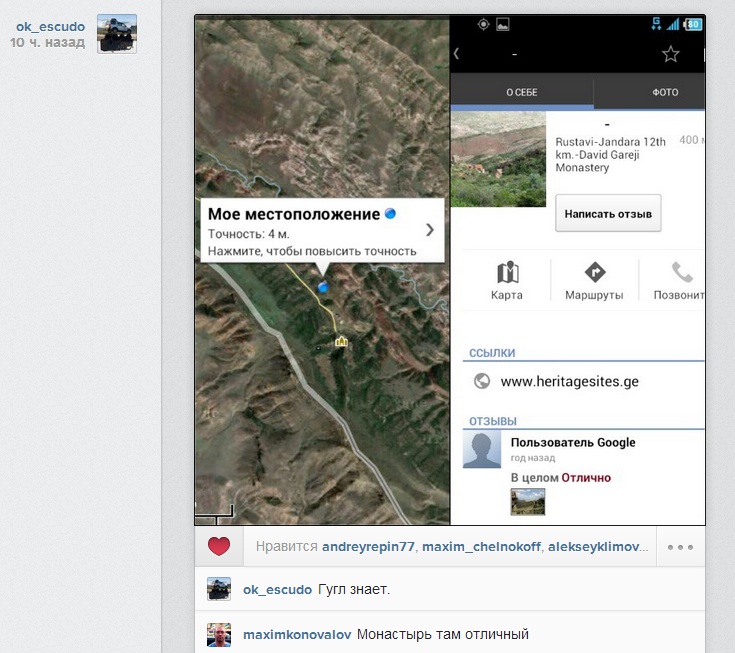
Task: Click the Google user reviewer avatar
Action: (482, 450)
